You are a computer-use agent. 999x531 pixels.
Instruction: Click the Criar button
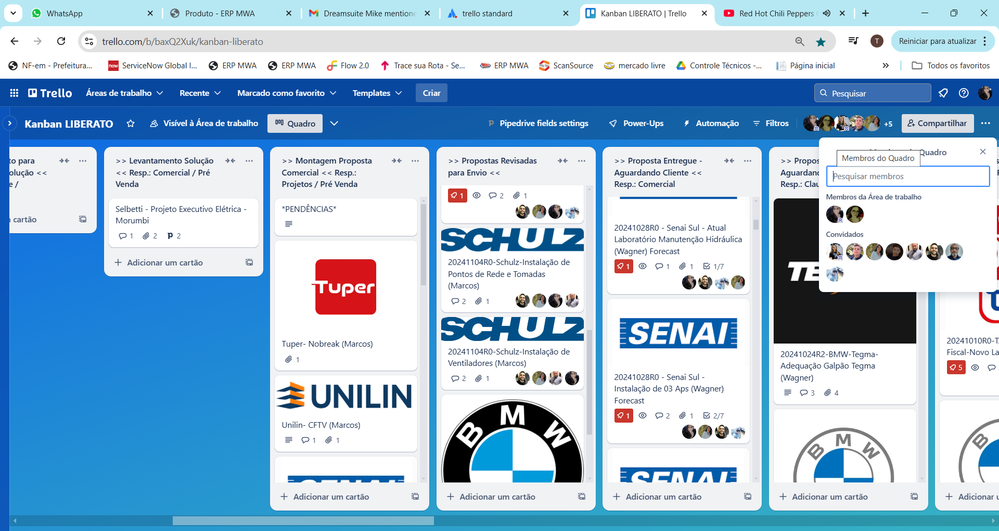431,93
